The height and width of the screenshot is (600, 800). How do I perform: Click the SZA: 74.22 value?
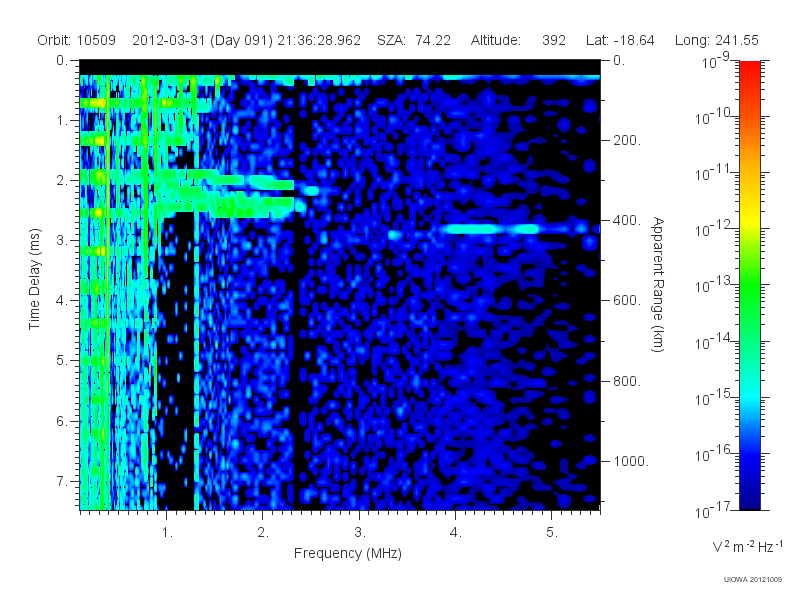(x=414, y=40)
